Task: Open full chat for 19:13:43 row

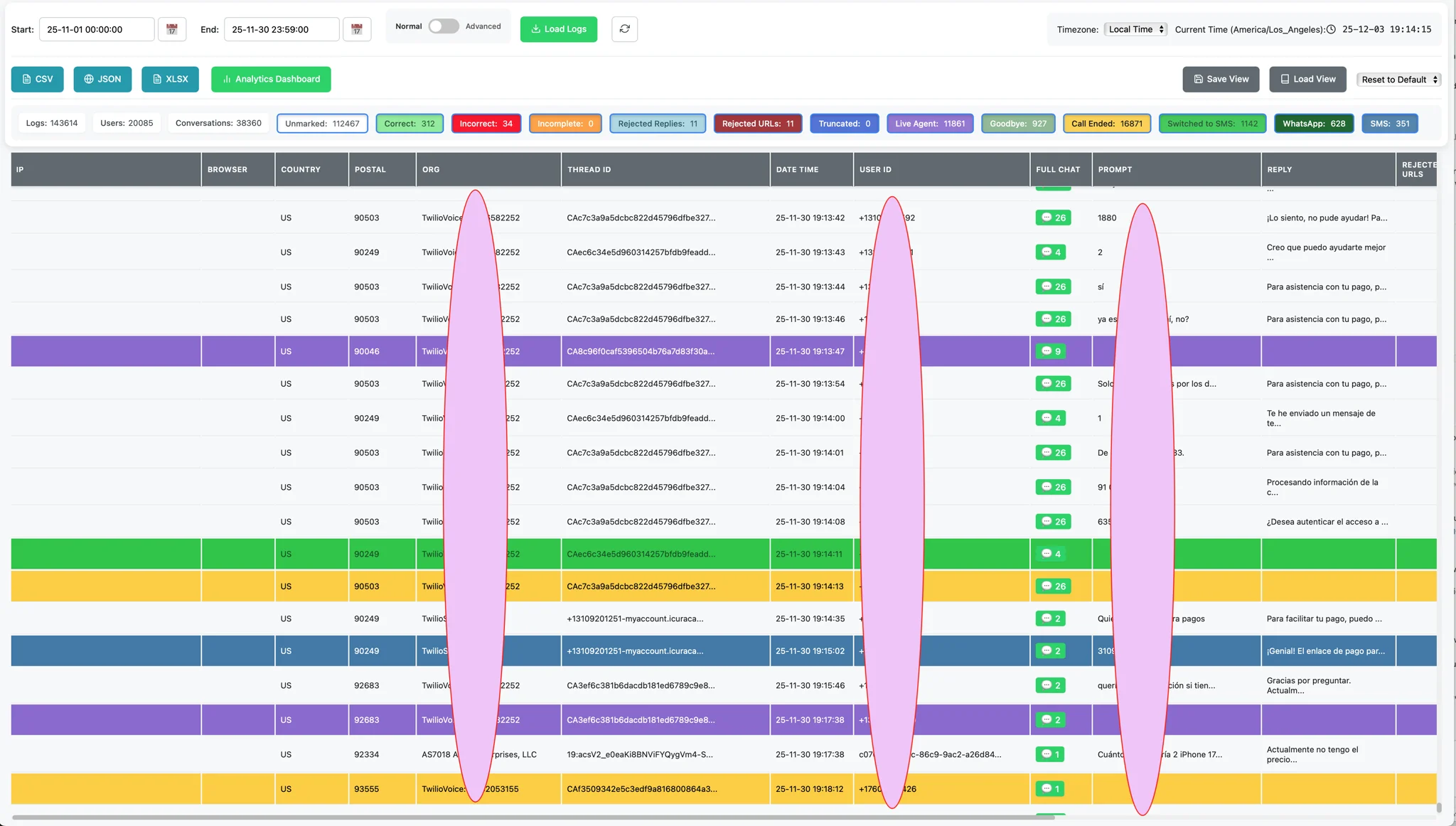Action: [1051, 252]
